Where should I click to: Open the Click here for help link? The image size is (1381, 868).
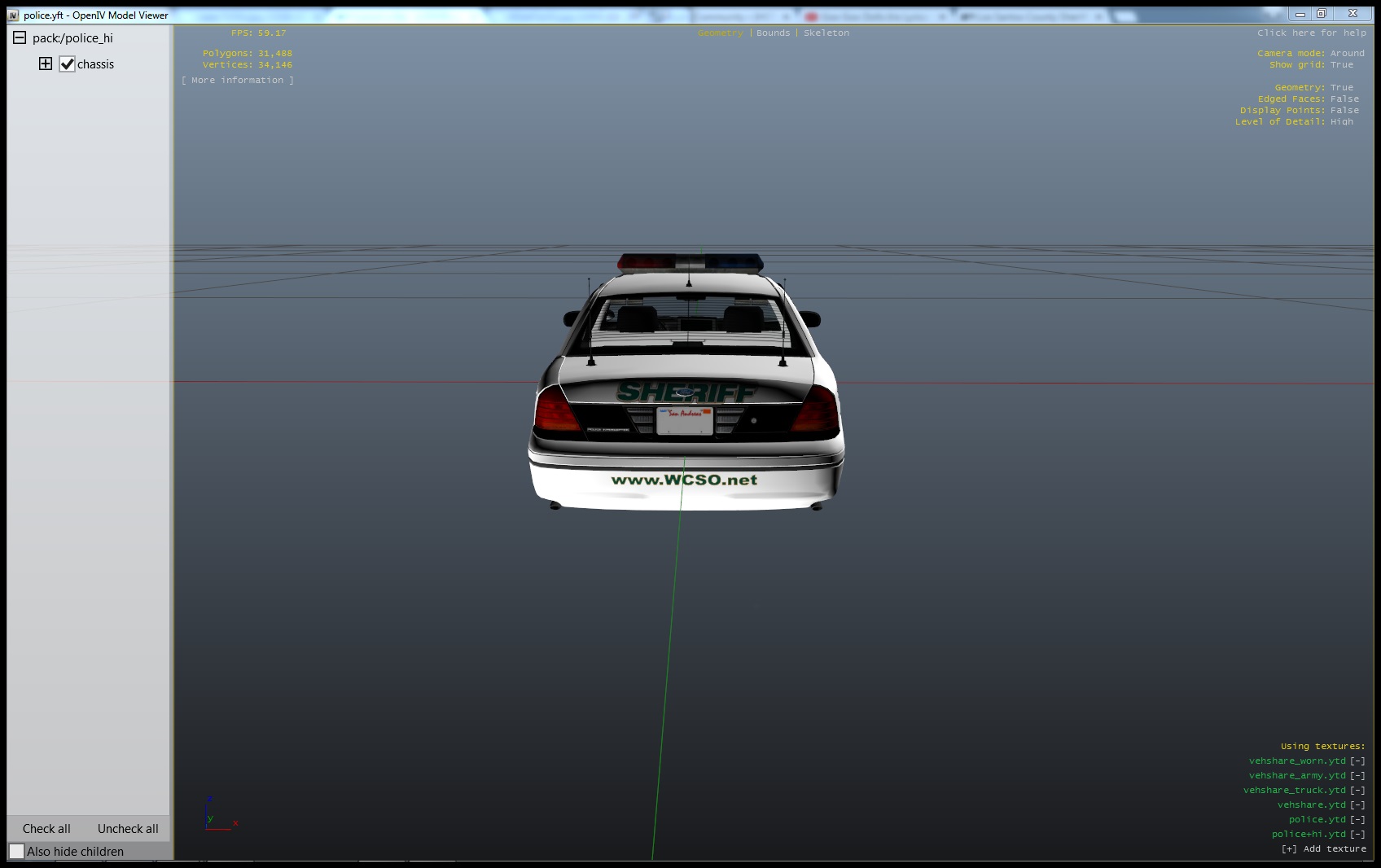pyautogui.click(x=1311, y=33)
